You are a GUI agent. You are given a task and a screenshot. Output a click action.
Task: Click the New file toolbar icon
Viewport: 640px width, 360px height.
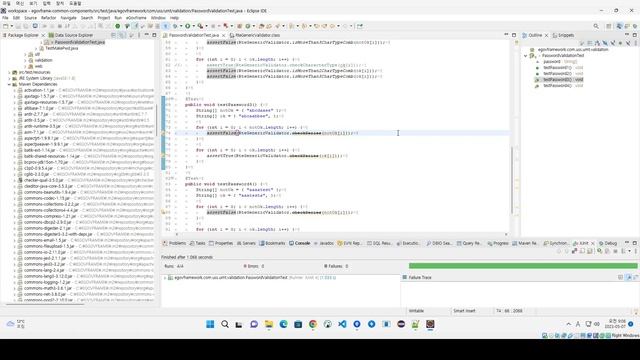6,26
